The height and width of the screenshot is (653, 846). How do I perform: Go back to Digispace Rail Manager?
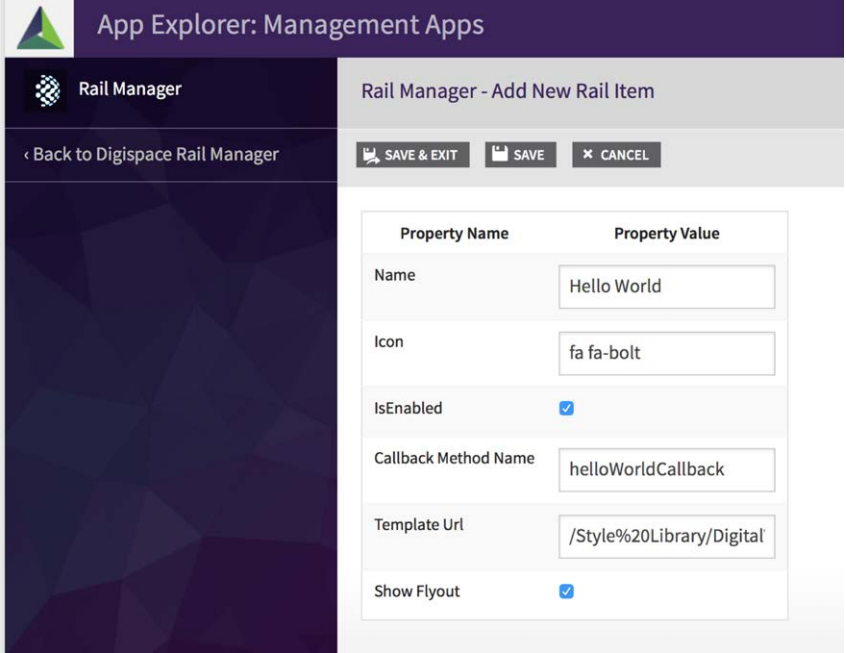pyautogui.click(x=151, y=155)
